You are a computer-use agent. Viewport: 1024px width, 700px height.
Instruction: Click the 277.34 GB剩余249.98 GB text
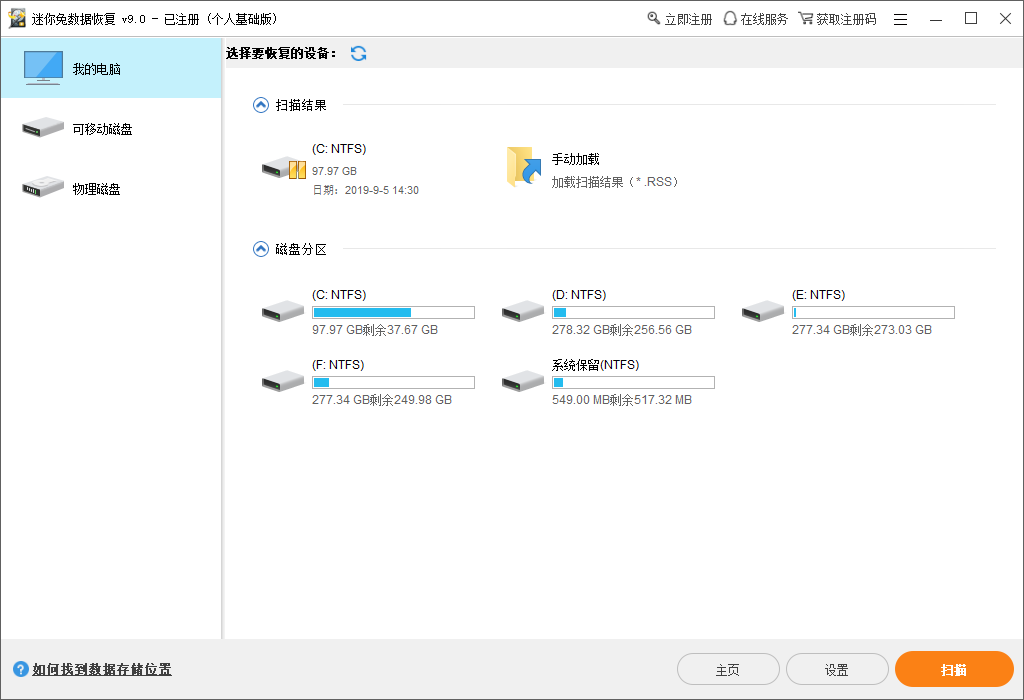(382, 400)
